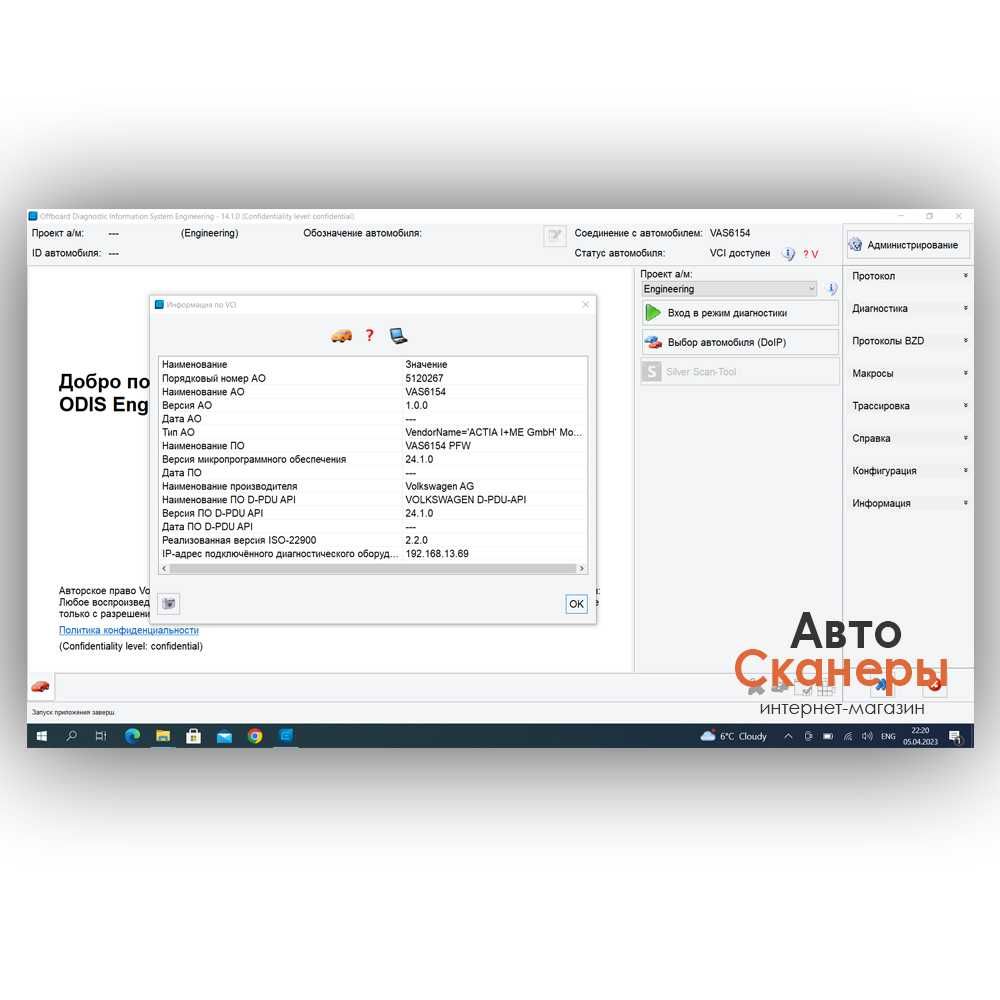Screen dimensions: 1000x1000
Task: Click the red question mark icon in dialog
Action: 369,335
